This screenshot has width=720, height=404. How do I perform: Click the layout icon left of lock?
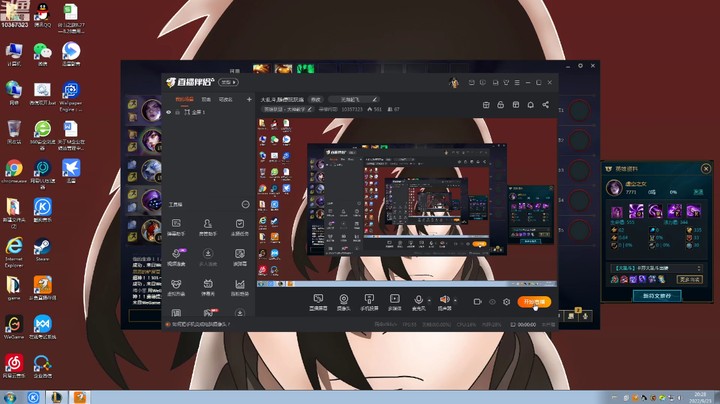click(486, 105)
